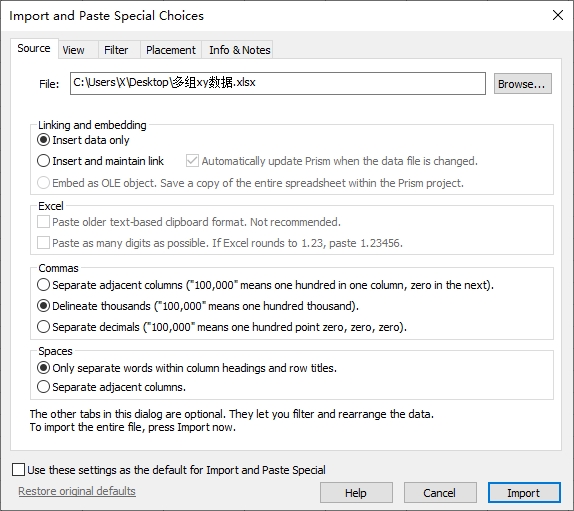Click the Browse button
The width and height of the screenshot is (574, 511).
(522, 84)
